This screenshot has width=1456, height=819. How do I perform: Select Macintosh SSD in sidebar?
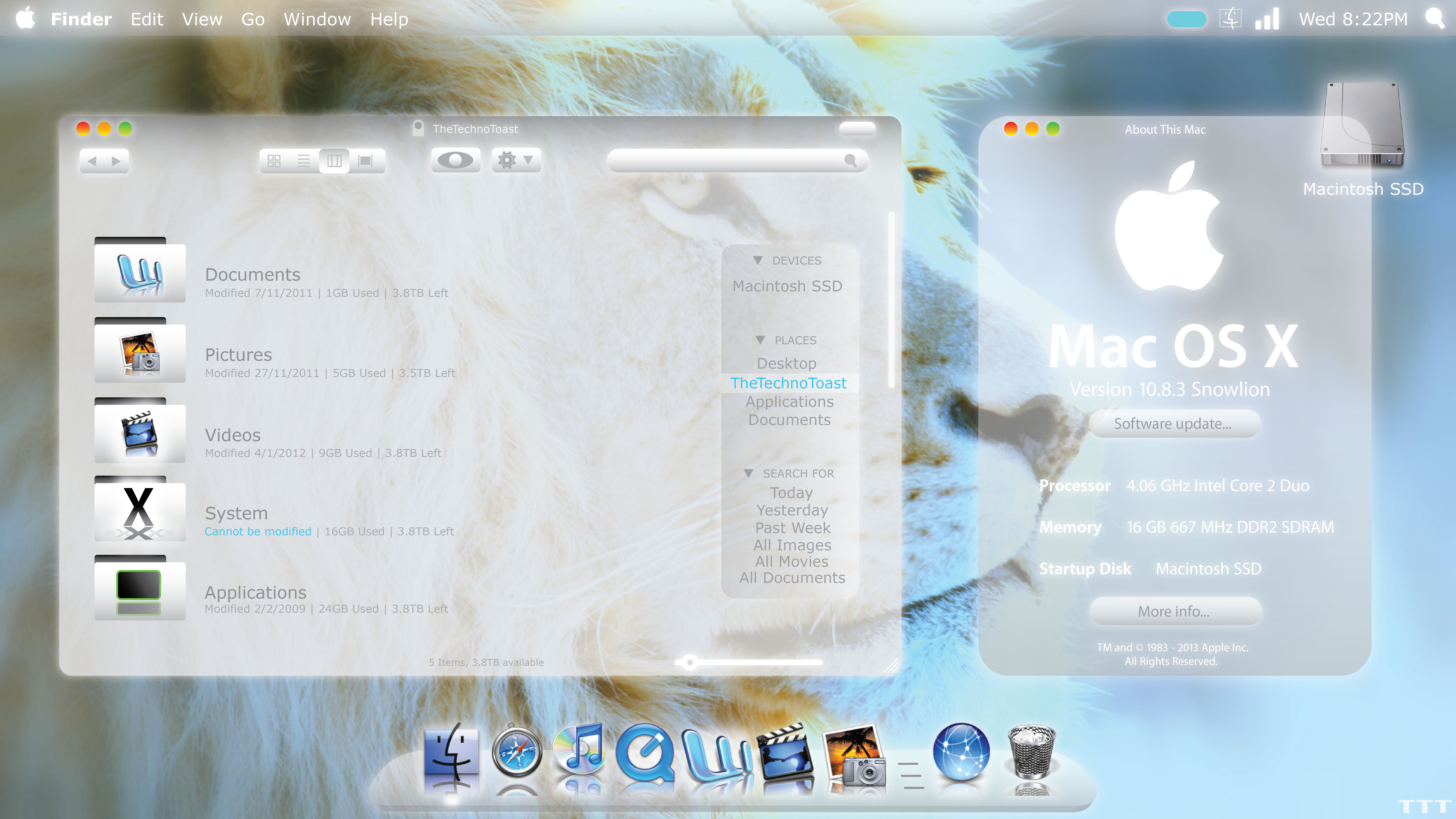coord(787,286)
